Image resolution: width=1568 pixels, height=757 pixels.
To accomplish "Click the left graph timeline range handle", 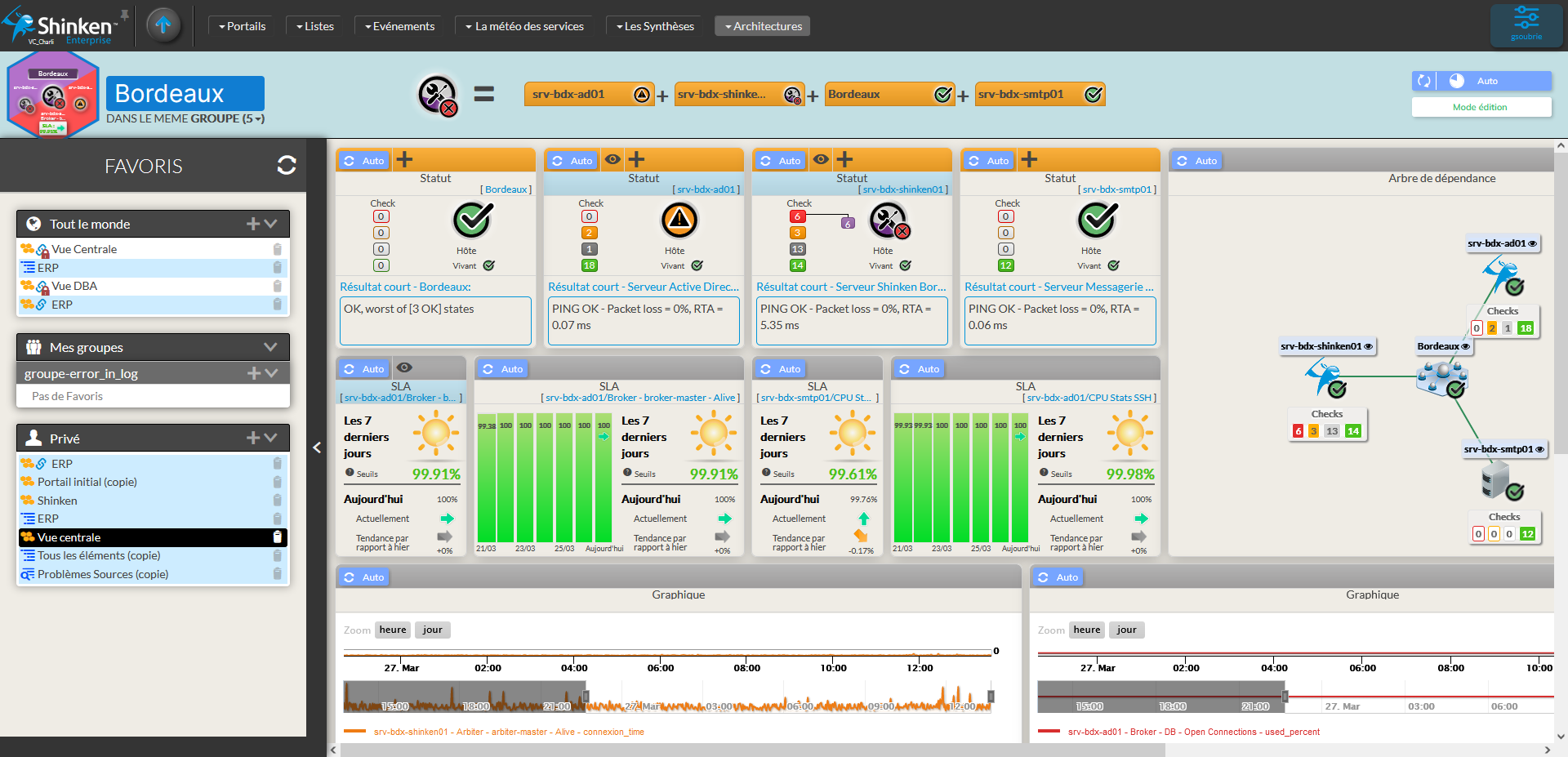I will coord(586,697).
